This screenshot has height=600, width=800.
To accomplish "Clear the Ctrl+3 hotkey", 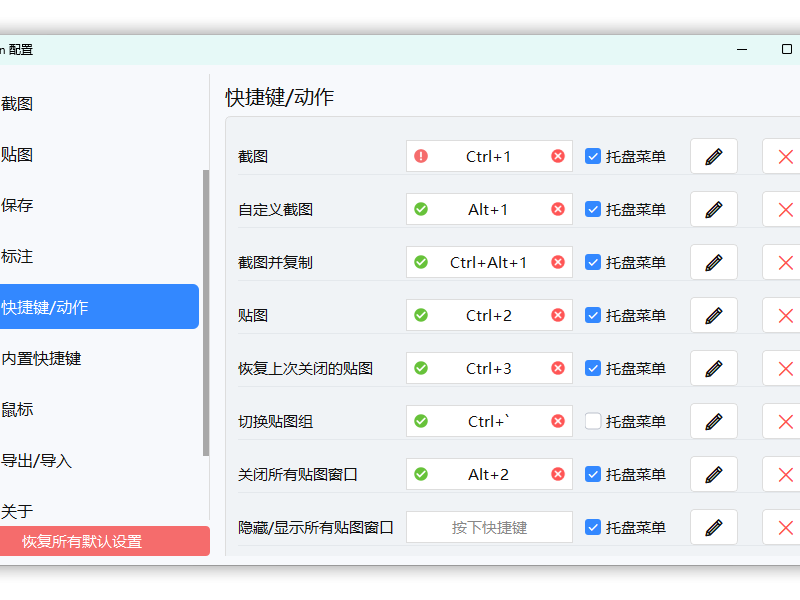I will (558, 368).
